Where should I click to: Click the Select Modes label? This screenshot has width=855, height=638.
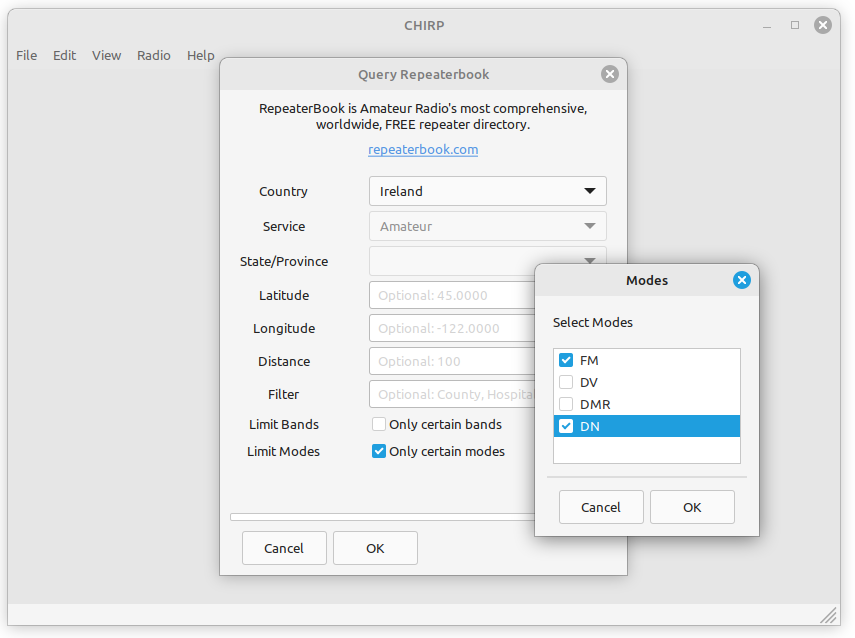point(593,322)
